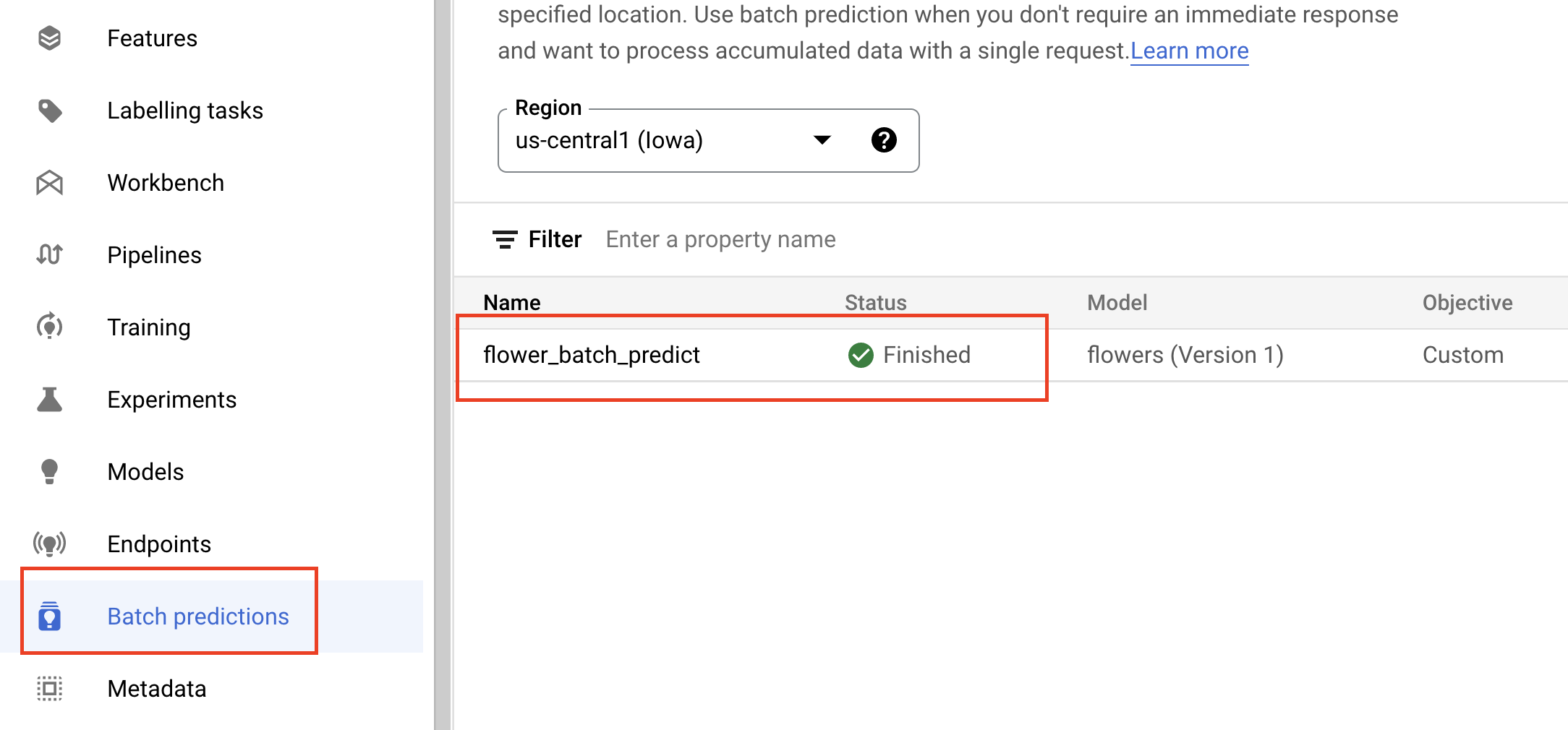This screenshot has height=730, width=1568.
Task: Open the Region dropdown arrow
Action: pos(822,140)
